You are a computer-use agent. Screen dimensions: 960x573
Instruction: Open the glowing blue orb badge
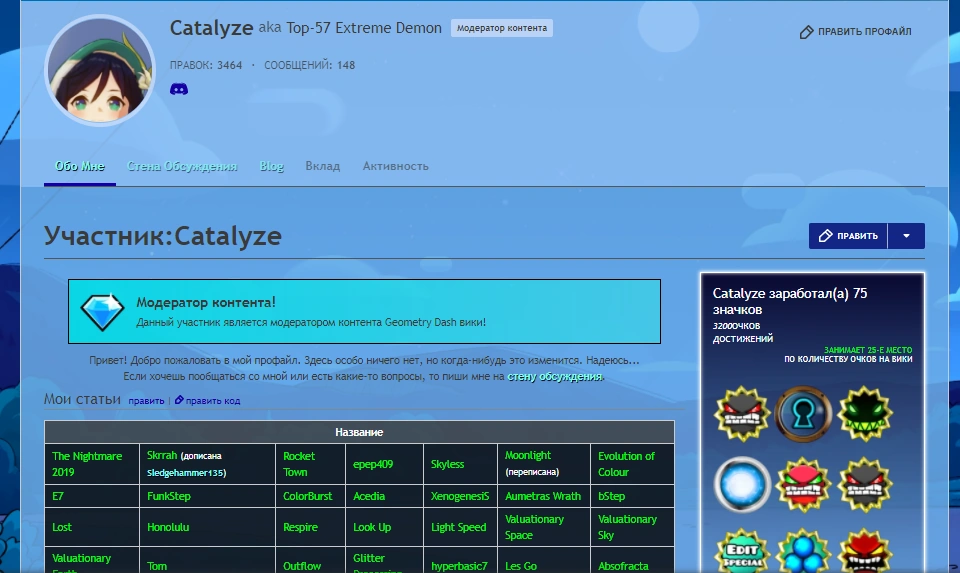[x=742, y=484]
